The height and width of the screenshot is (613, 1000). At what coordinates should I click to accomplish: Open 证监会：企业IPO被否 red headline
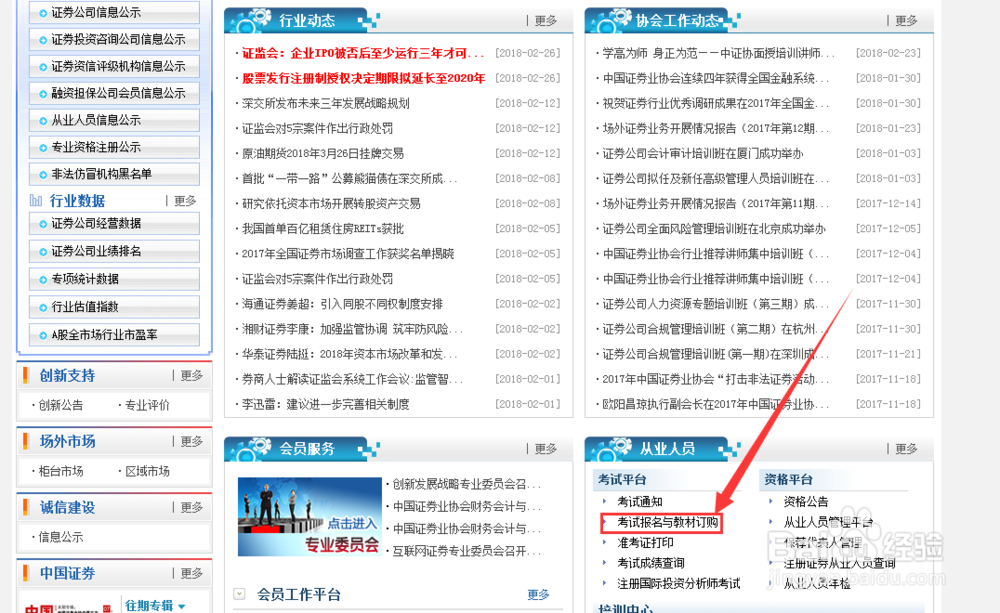click(363, 53)
